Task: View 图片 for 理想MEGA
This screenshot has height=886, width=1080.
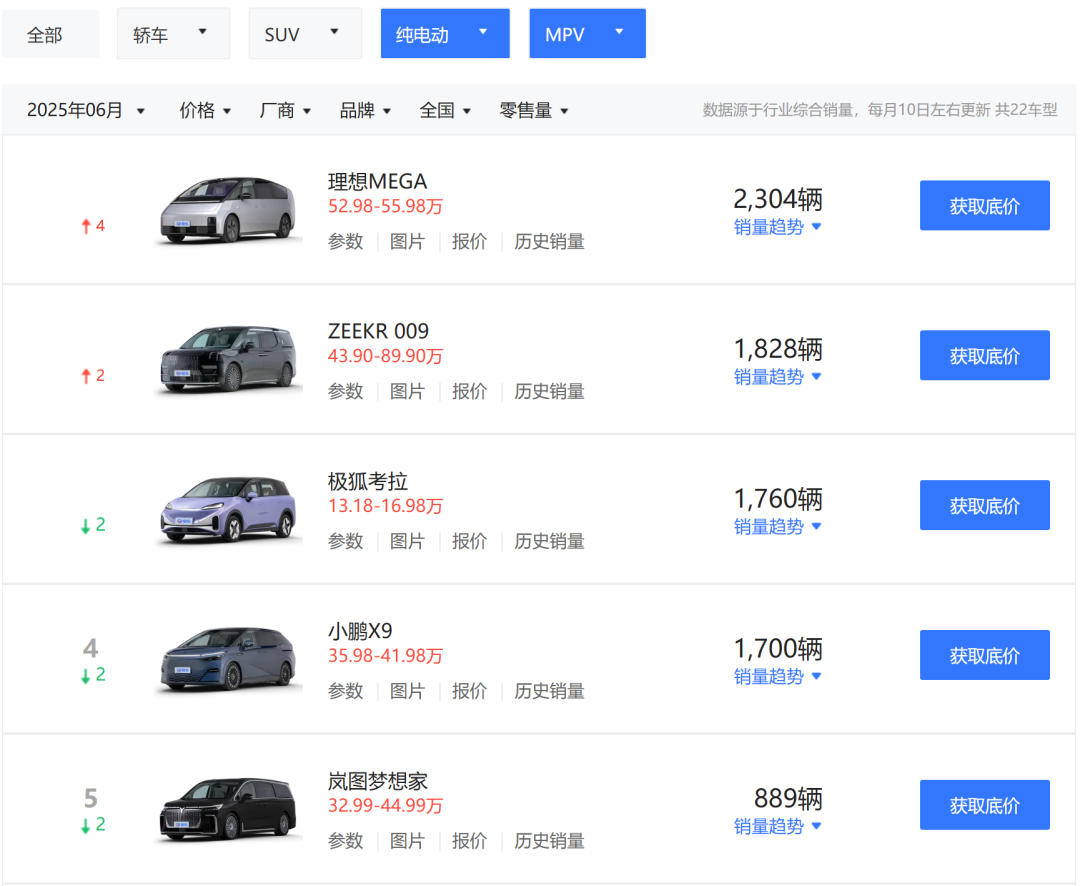Action: (x=408, y=242)
